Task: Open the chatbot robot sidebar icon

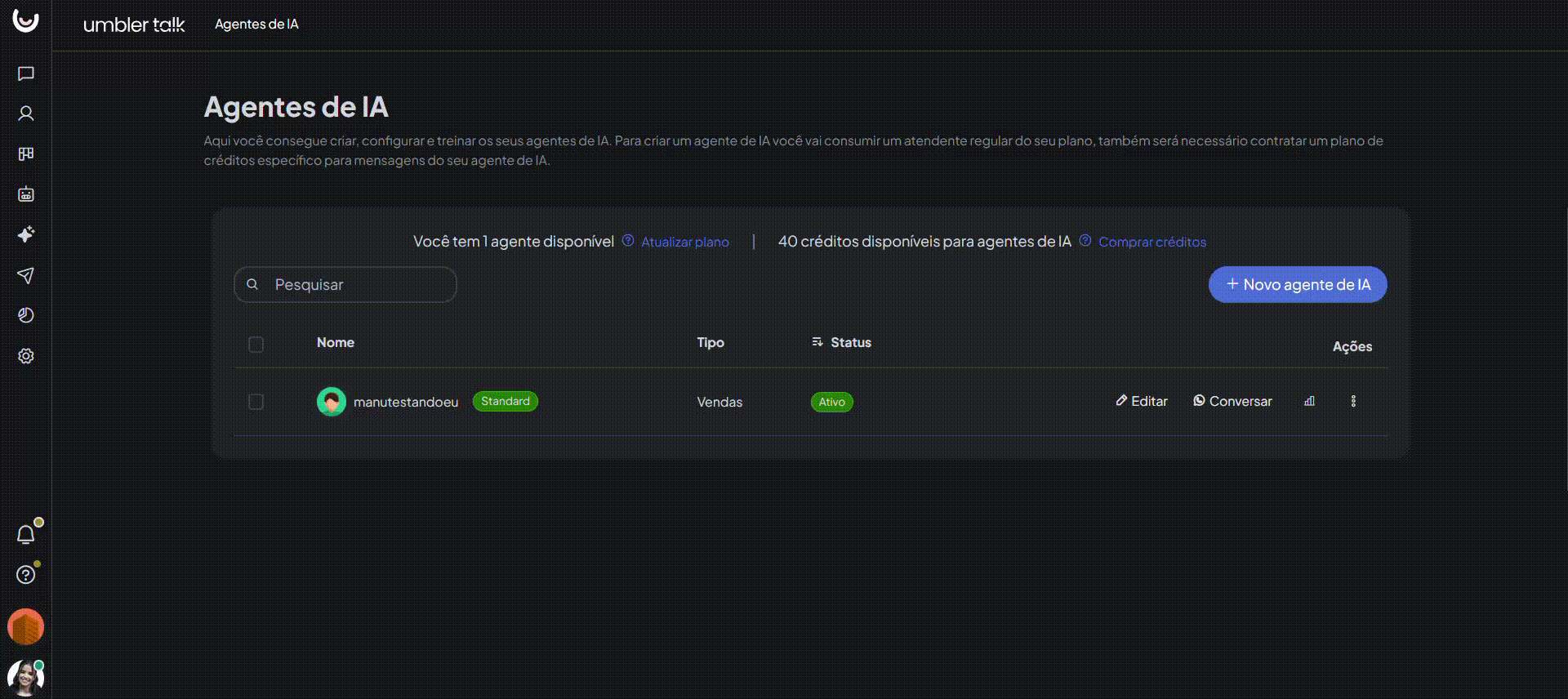Action: pos(25,194)
